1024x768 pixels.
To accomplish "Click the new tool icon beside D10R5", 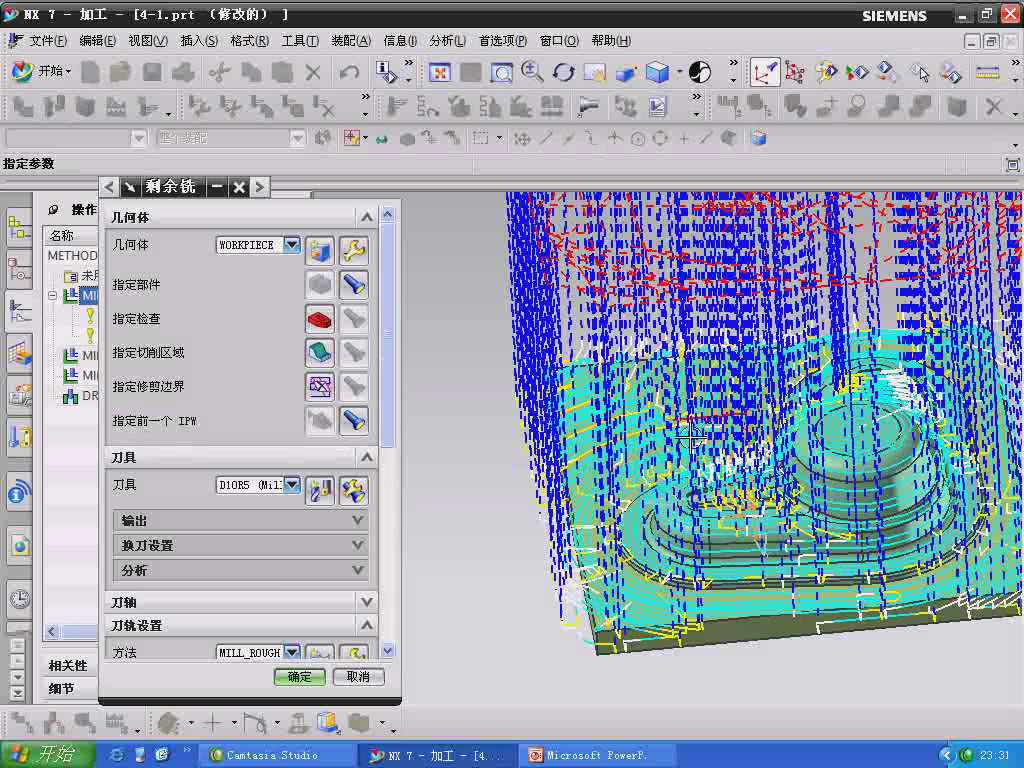I will click(320, 490).
